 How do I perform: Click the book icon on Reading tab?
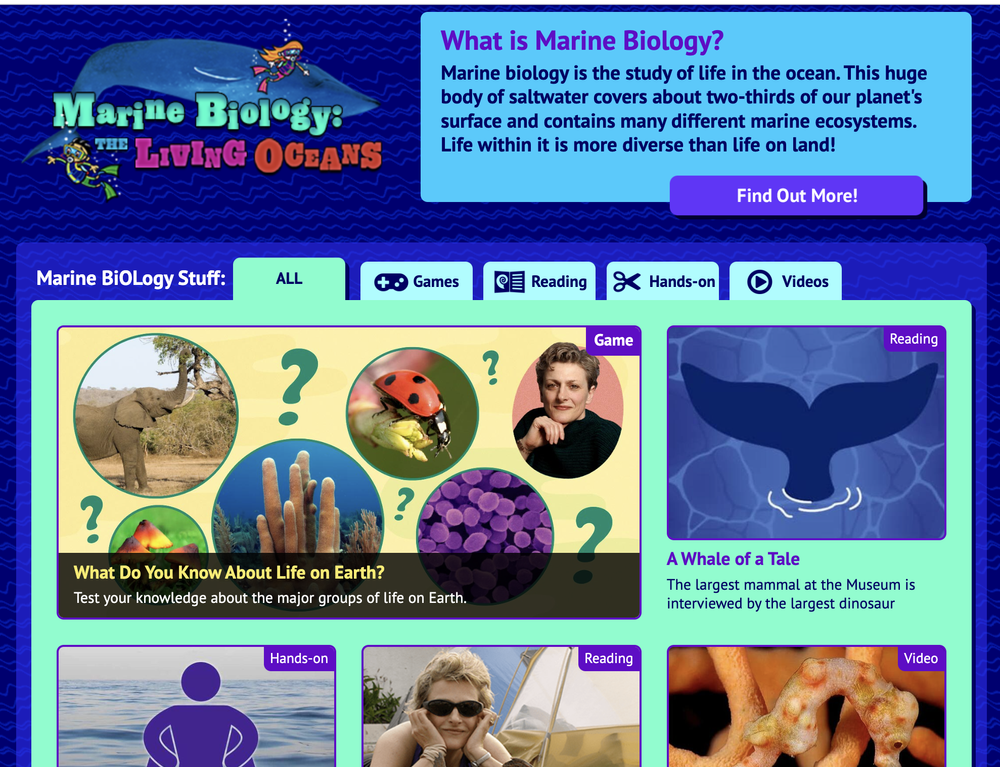click(x=509, y=282)
